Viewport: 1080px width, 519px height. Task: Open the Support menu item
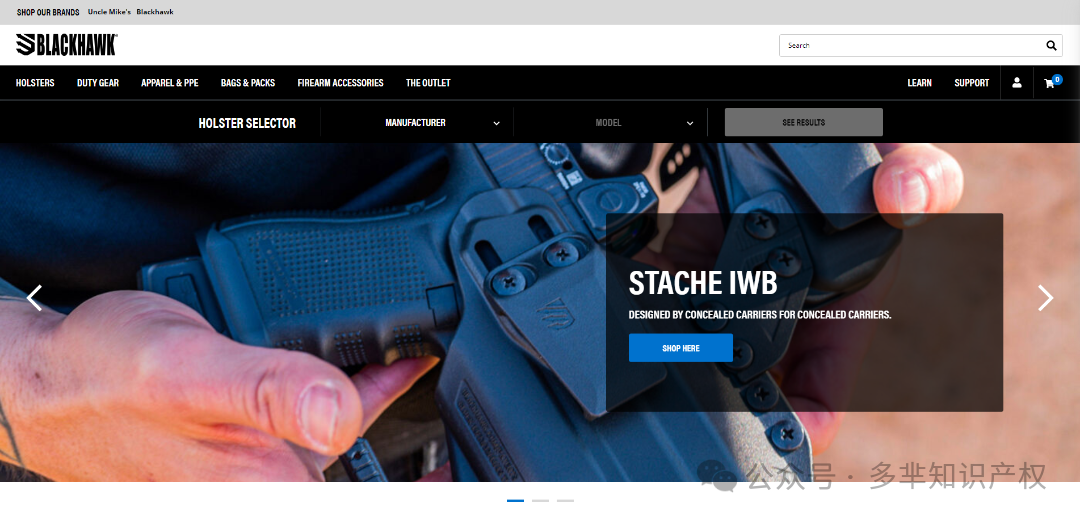click(971, 83)
